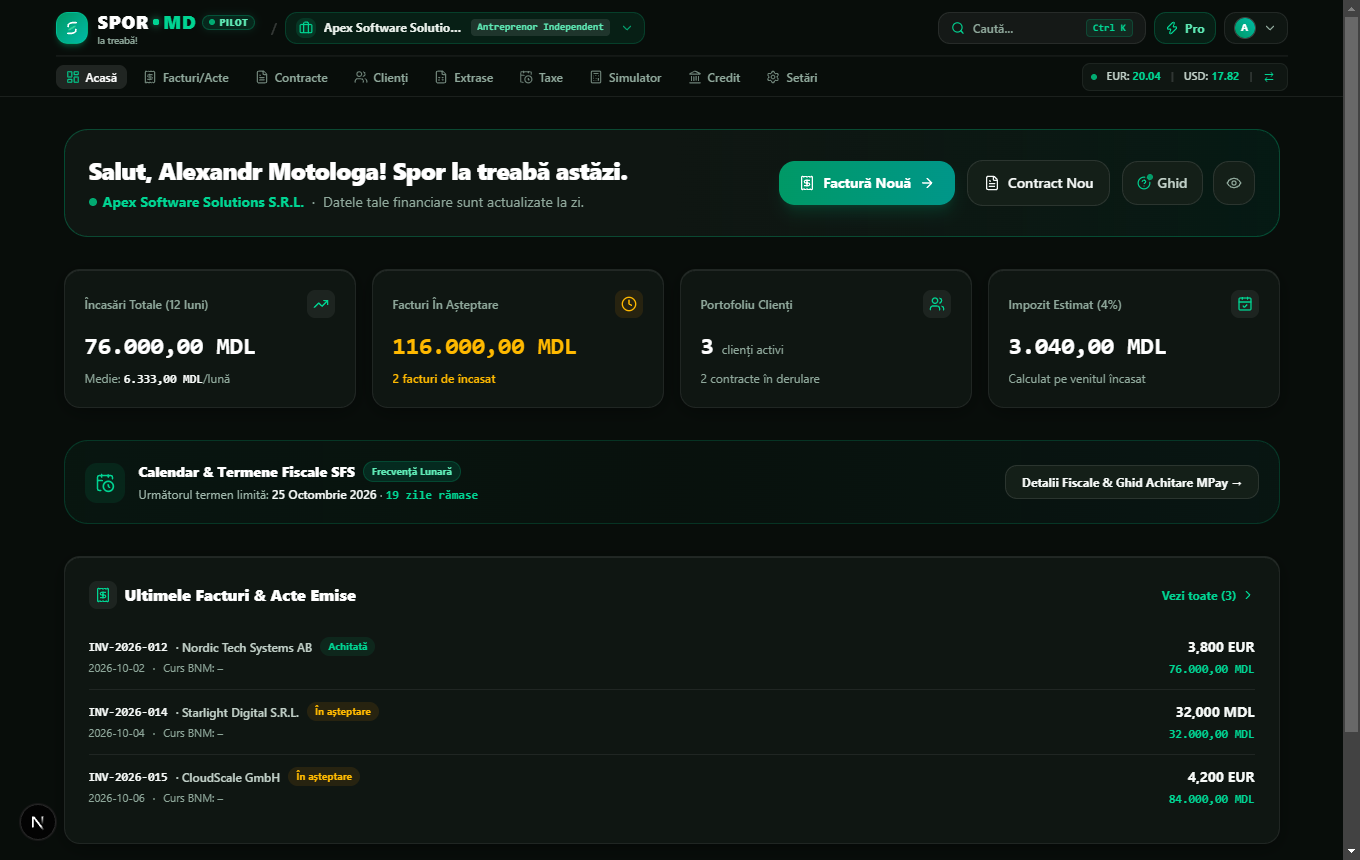Open the Ghid button

[x=1162, y=183]
